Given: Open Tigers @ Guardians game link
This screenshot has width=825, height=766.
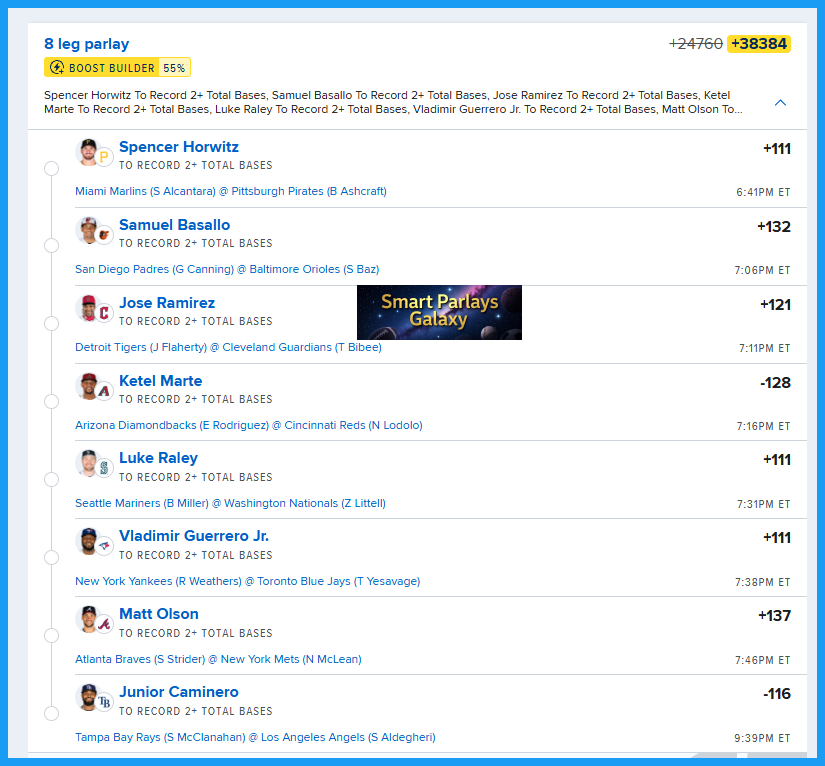Looking at the screenshot, I should (x=228, y=347).
